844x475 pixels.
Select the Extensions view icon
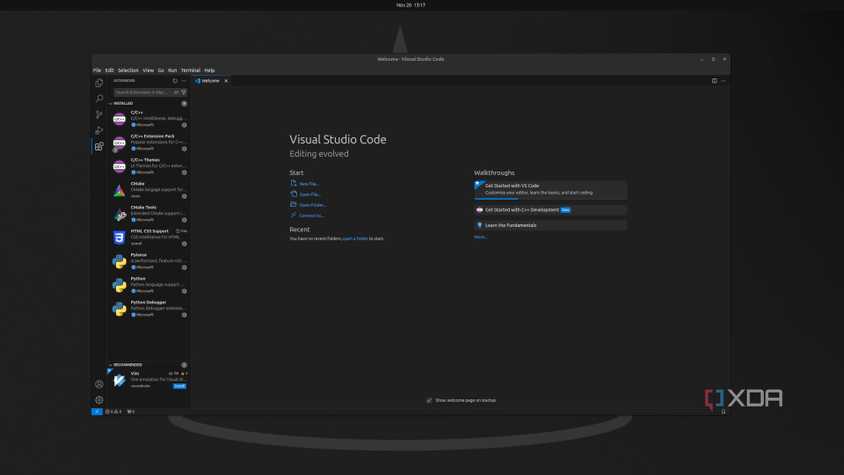pos(99,146)
